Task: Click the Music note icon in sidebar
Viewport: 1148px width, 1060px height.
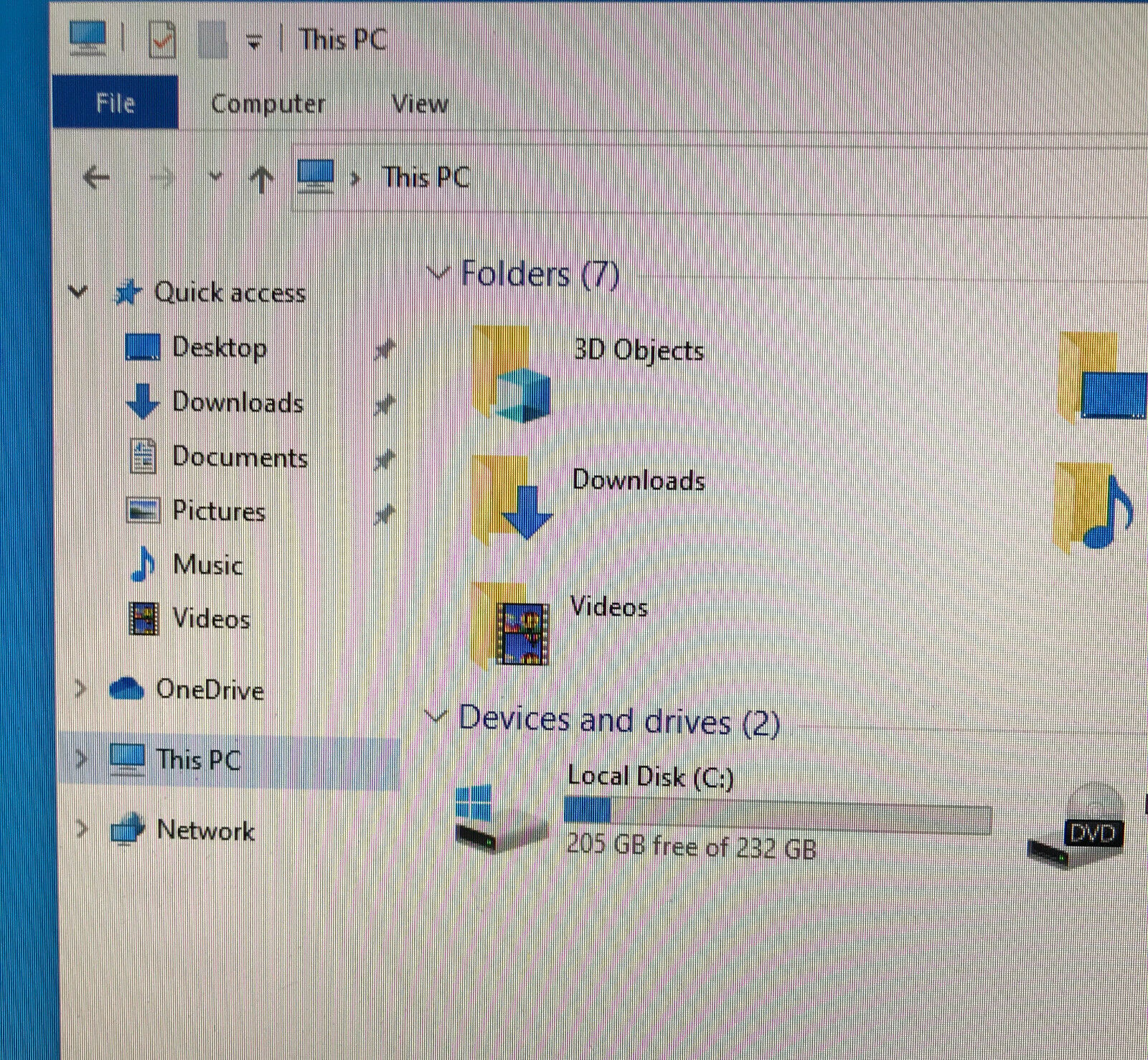Action: (x=143, y=564)
